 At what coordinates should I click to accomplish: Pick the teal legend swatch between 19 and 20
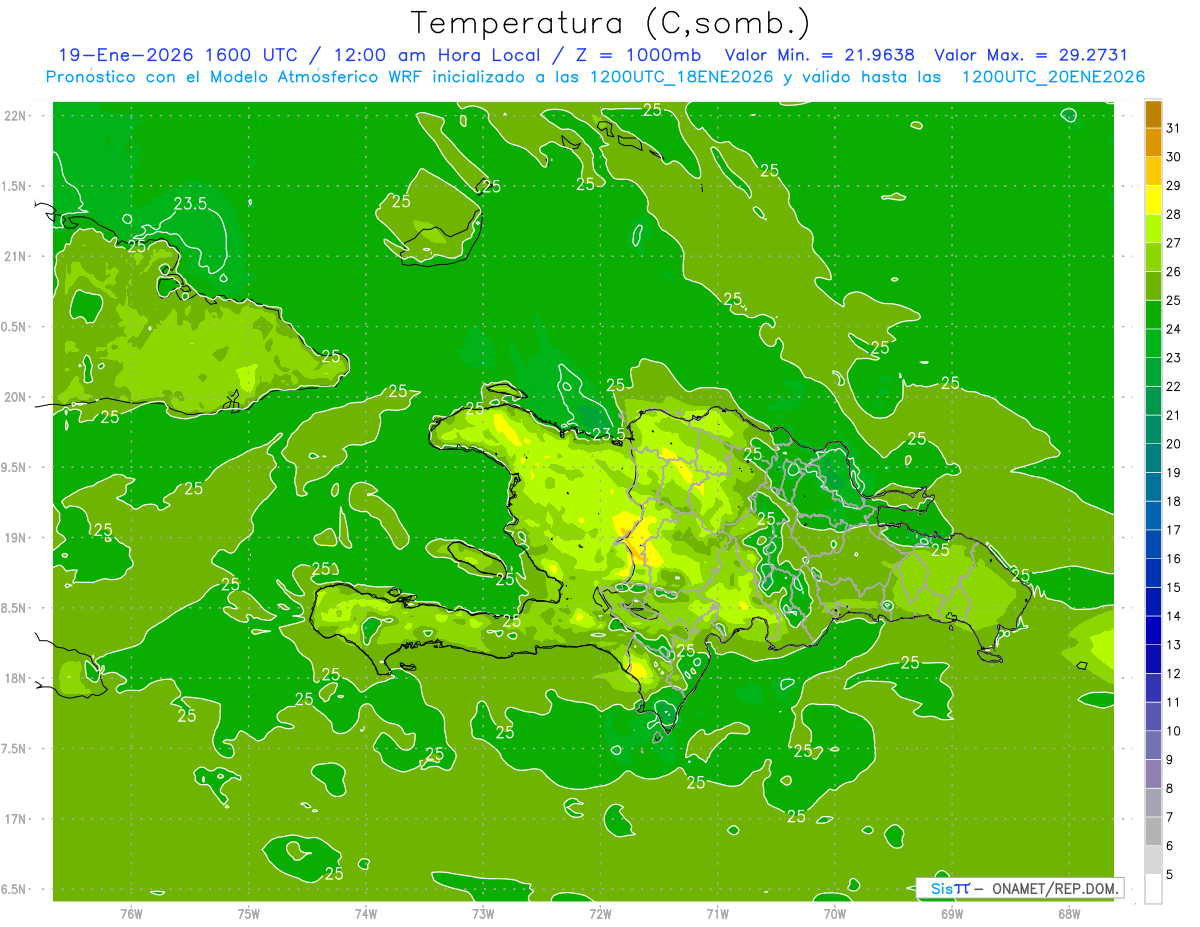tap(1153, 458)
